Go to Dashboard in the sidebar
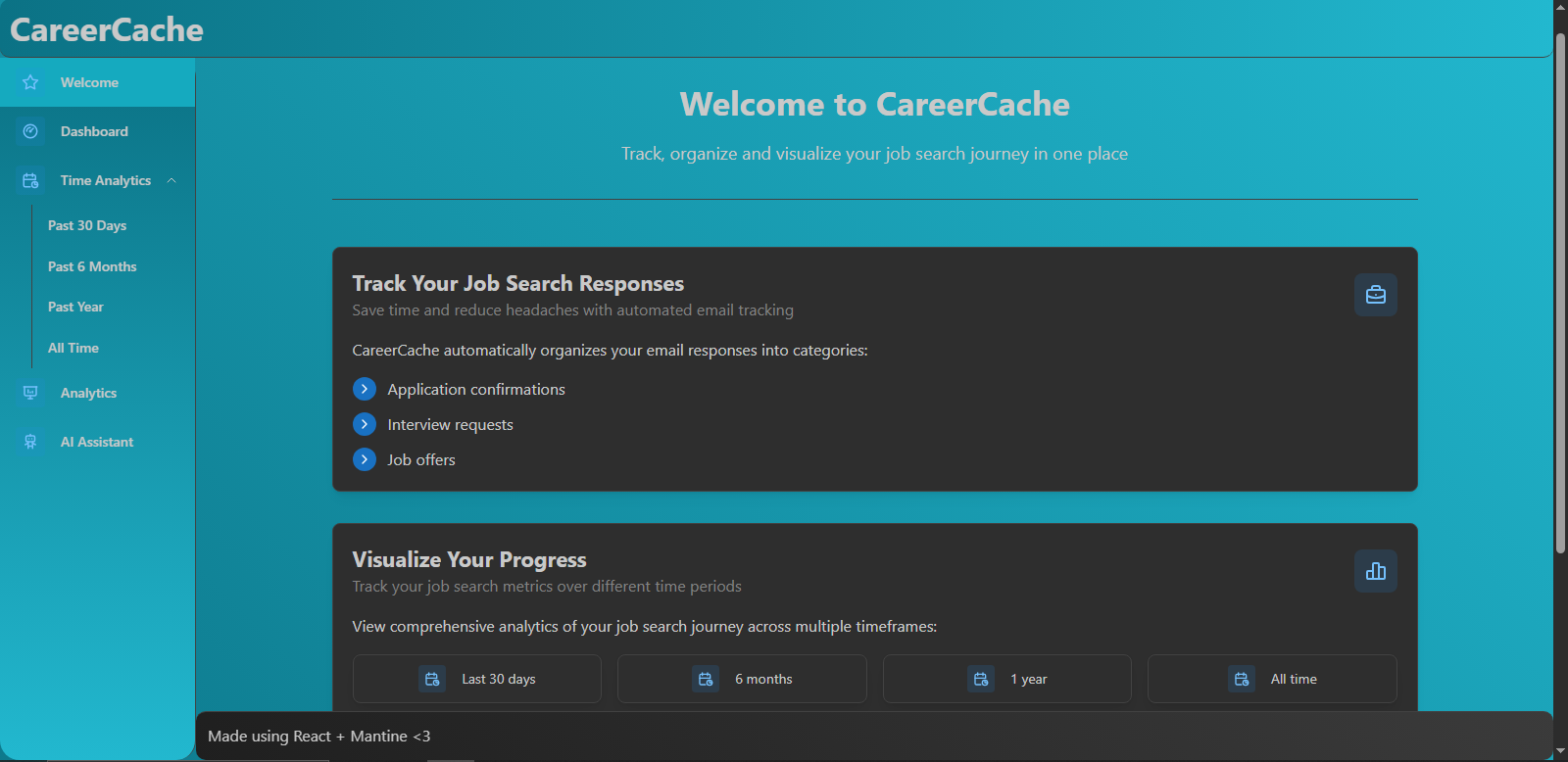Image resolution: width=1568 pixels, height=762 pixels. click(x=97, y=131)
